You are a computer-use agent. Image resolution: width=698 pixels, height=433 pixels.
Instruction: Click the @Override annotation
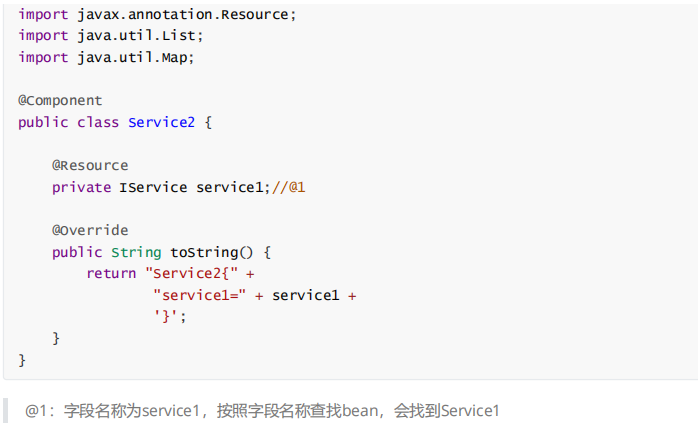(90, 230)
